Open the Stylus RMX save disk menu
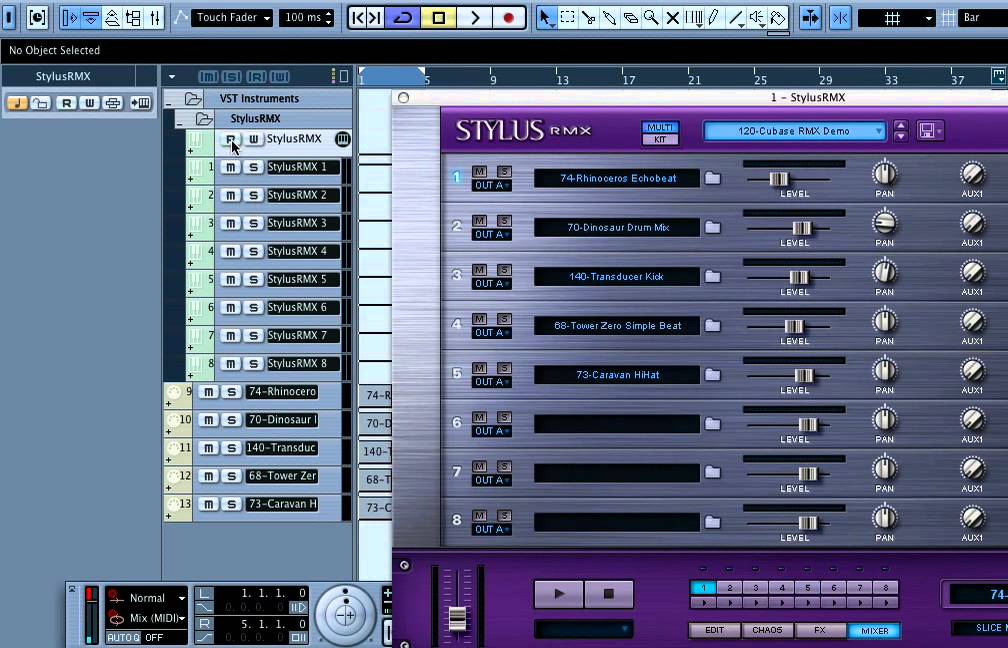Image resolution: width=1008 pixels, height=648 pixels. click(930, 131)
